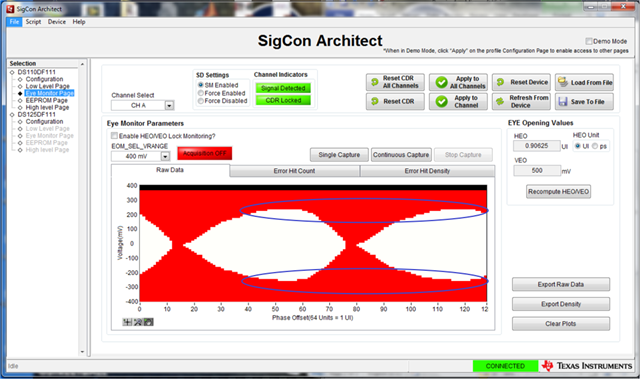Select the pan tool below the plot
This screenshot has width=640, height=379.
149,322
